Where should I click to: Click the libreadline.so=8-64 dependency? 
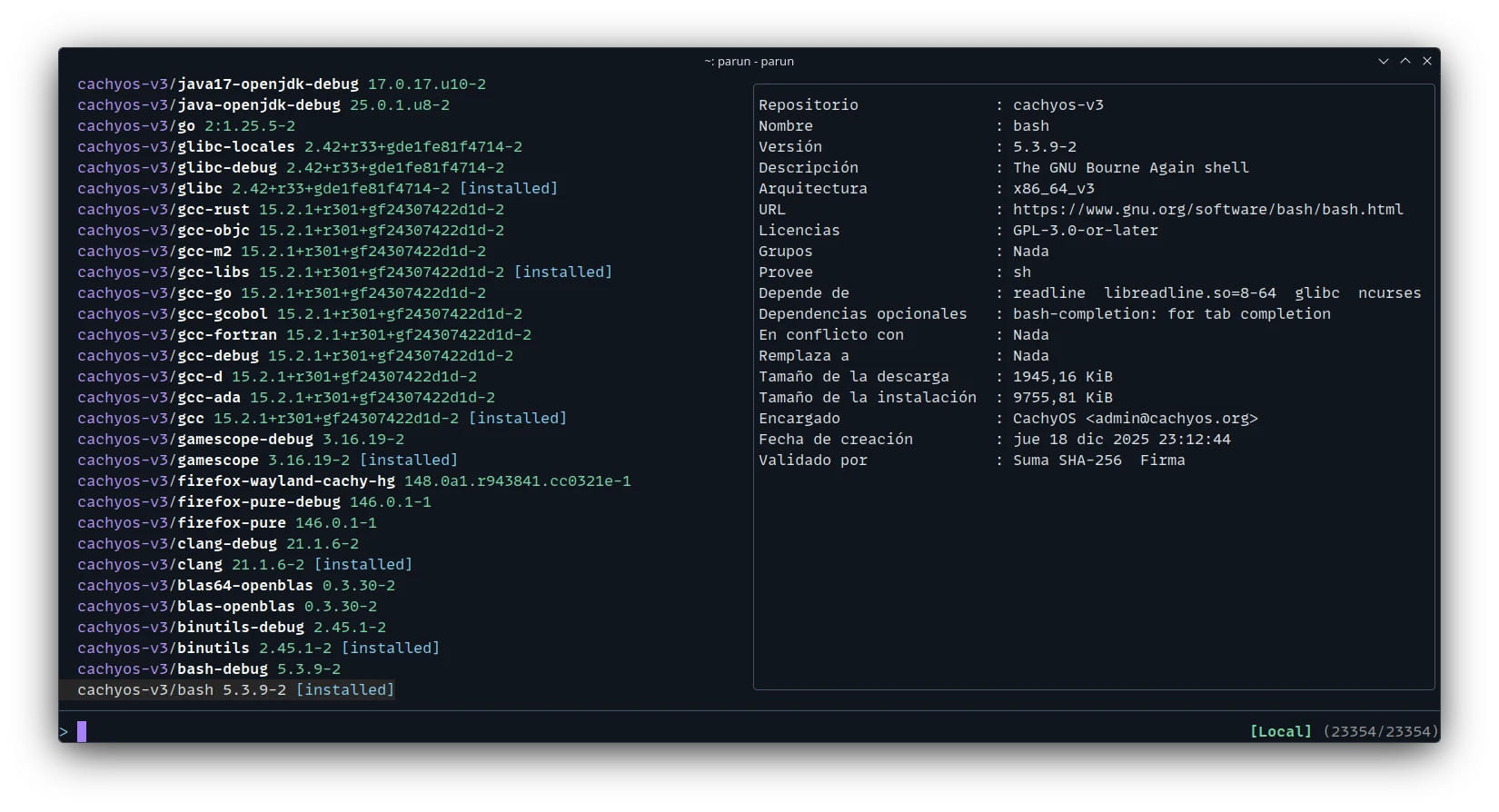pyautogui.click(x=1190, y=293)
